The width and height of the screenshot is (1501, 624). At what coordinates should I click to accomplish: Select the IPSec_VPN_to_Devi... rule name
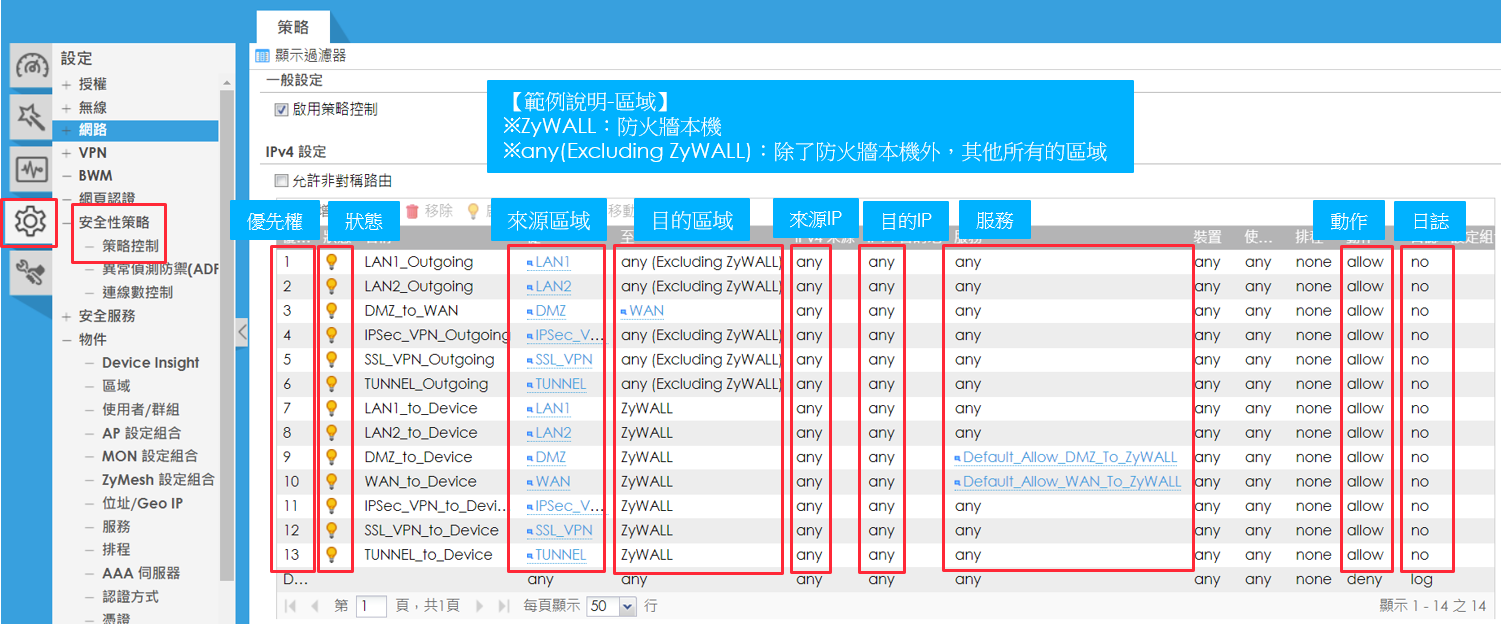click(x=436, y=506)
